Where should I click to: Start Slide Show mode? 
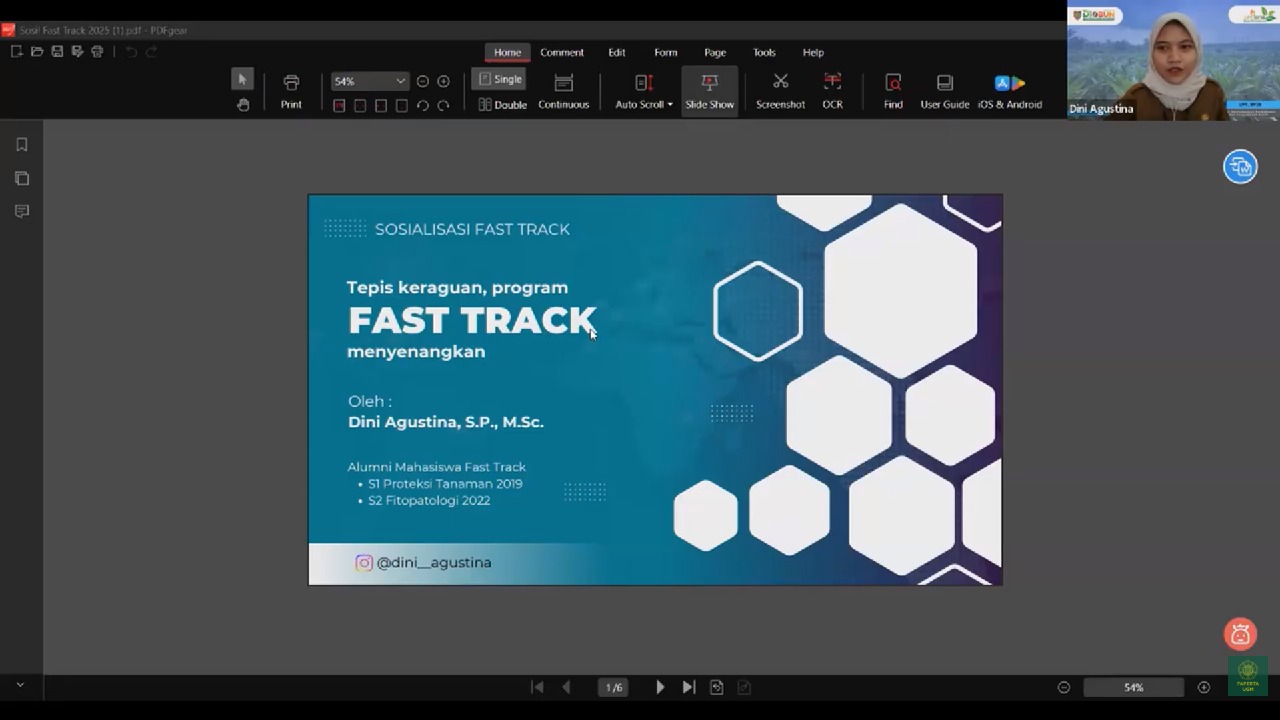pyautogui.click(x=709, y=91)
